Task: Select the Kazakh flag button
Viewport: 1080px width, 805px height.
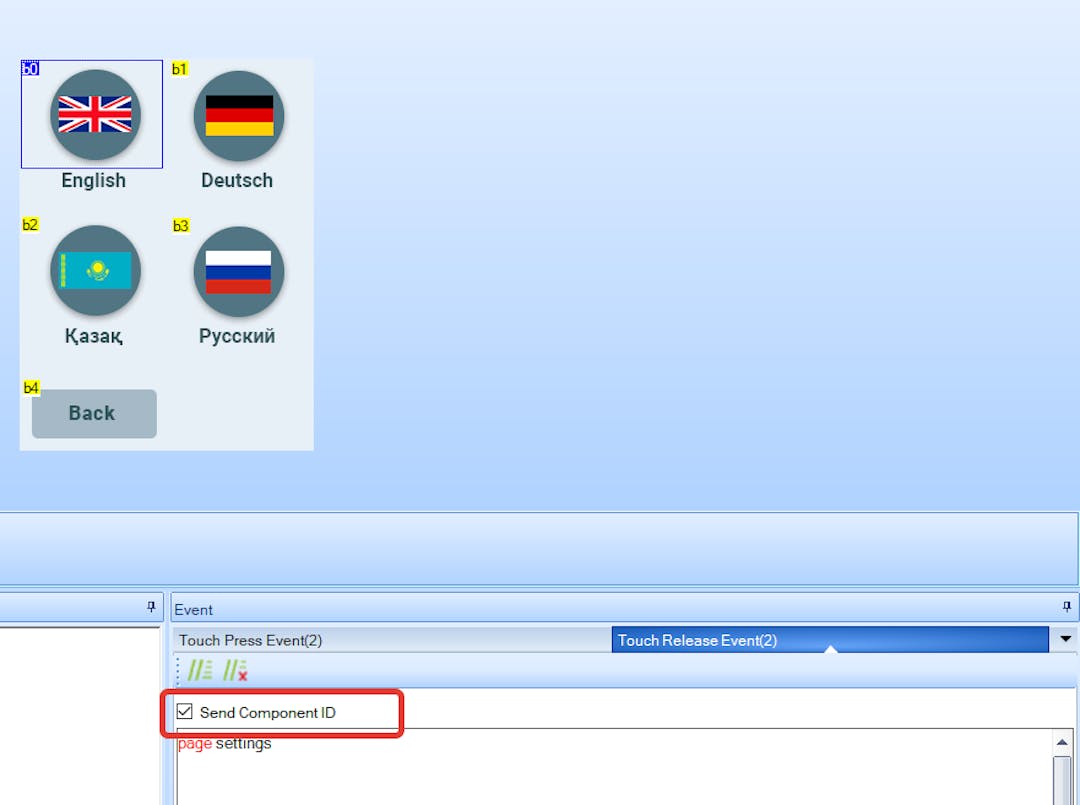Action: point(95,270)
